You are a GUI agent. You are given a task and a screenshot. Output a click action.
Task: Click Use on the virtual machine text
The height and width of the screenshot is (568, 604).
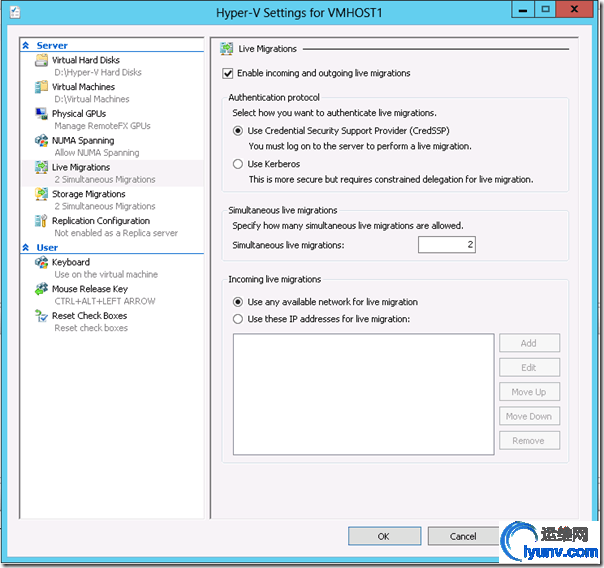[x=106, y=275]
